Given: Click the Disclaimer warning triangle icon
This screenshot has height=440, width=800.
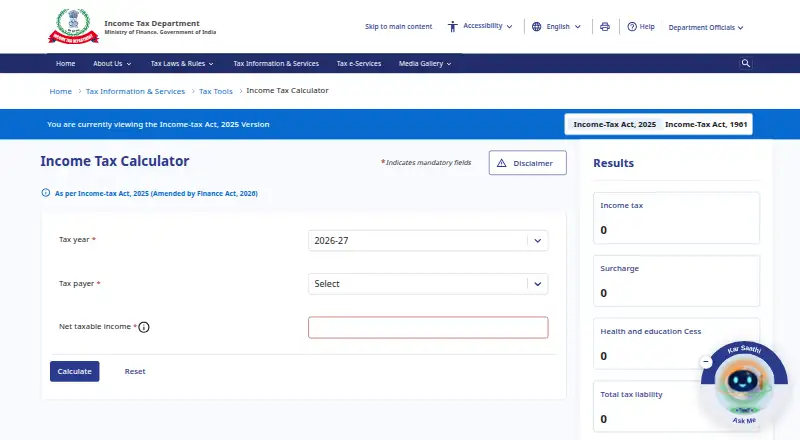Looking at the screenshot, I should 502,163.
